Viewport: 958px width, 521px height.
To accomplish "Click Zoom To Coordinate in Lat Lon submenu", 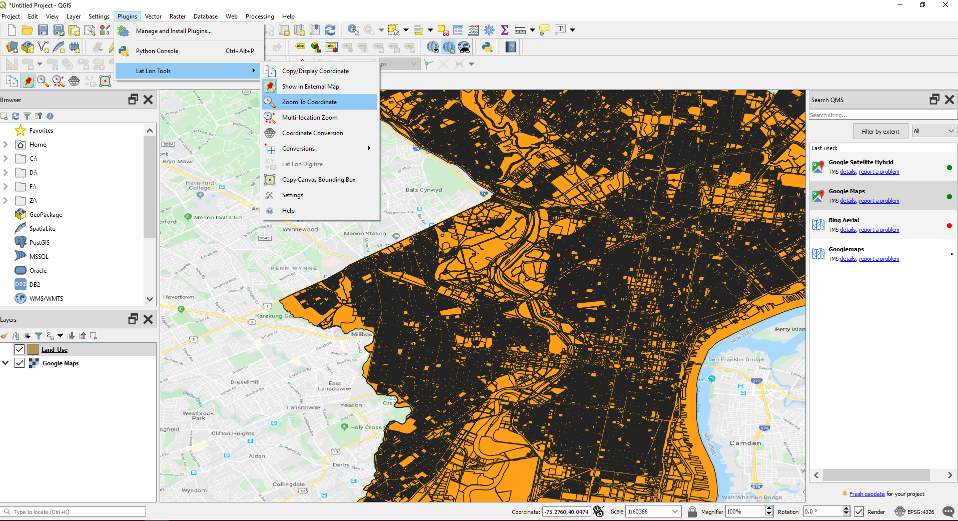I will [308, 102].
